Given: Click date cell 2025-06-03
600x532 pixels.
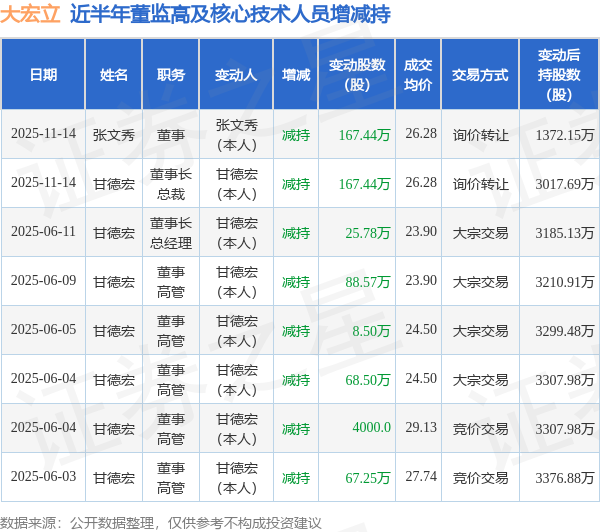Looking at the screenshot, I should point(43,477).
